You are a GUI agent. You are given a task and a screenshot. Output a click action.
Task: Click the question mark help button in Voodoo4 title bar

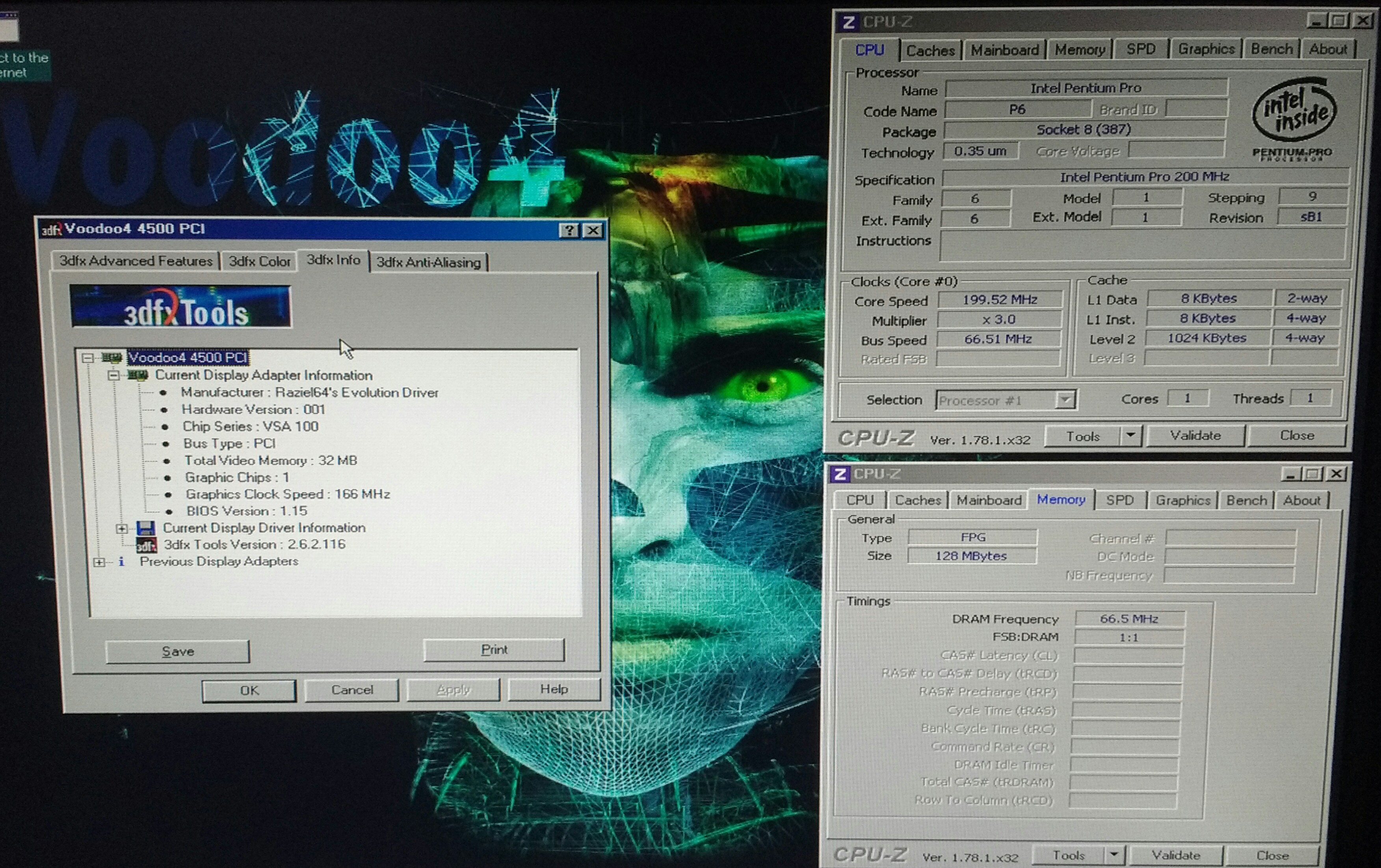click(x=569, y=230)
